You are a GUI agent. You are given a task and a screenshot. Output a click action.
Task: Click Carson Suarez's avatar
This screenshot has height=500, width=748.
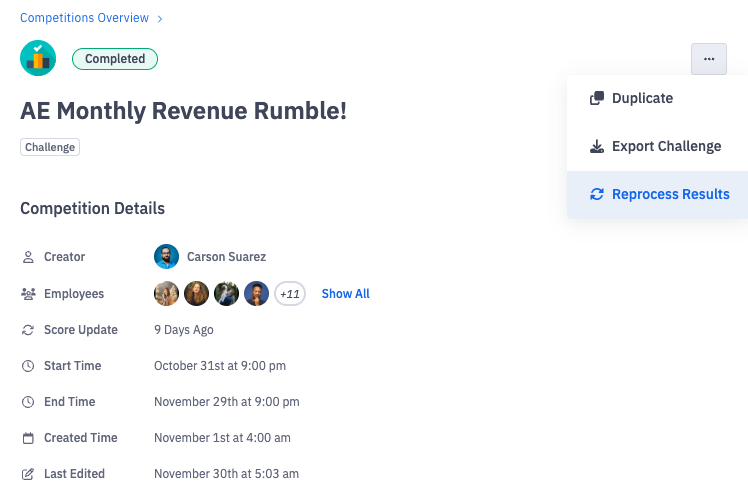click(x=166, y=257)
